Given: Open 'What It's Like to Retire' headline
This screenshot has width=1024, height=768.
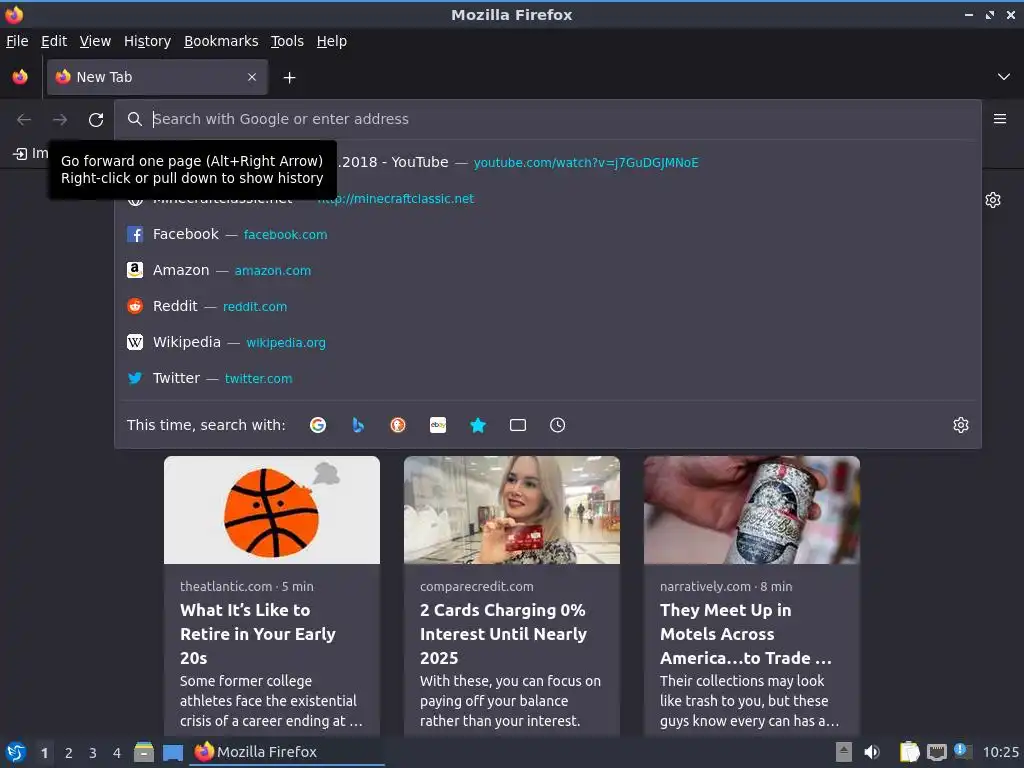Looking at the screenshot, I should coord(258,634).
